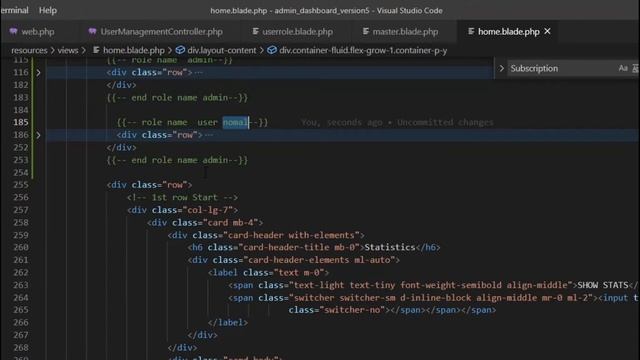Click the GitLens "Uncommitted changes" annotation

445,122
